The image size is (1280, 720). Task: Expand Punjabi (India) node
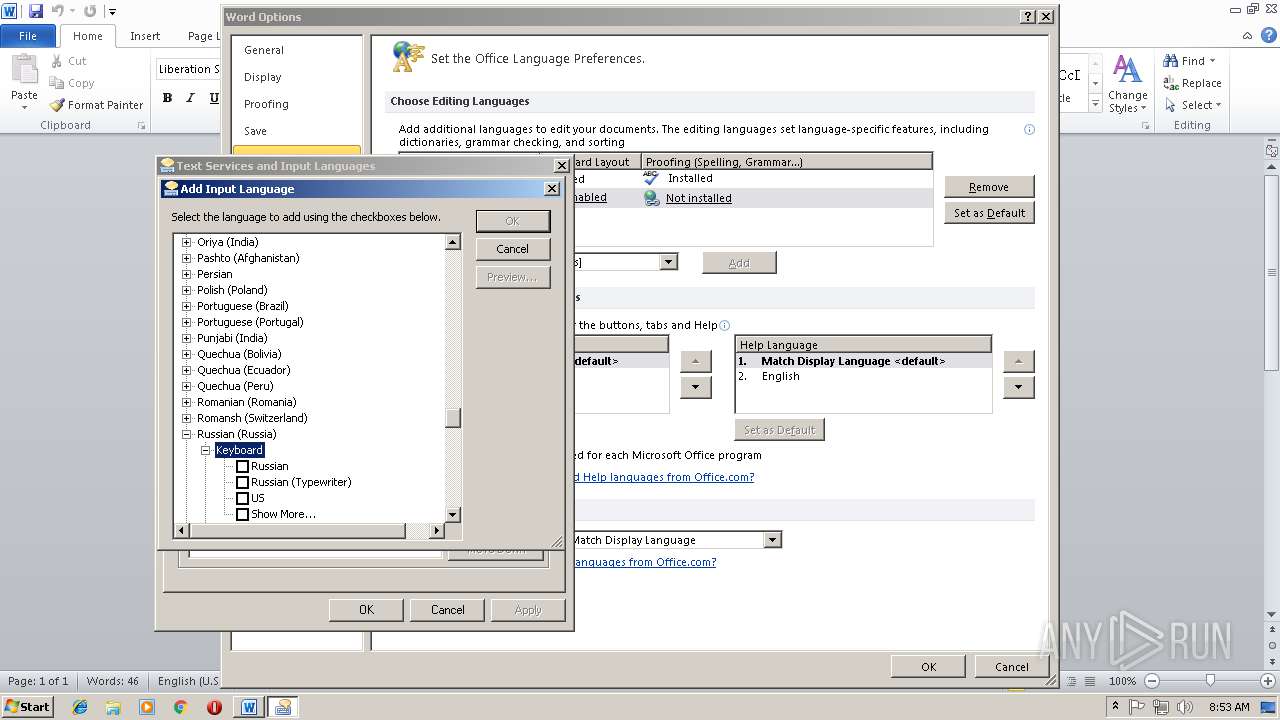[186, 338]
